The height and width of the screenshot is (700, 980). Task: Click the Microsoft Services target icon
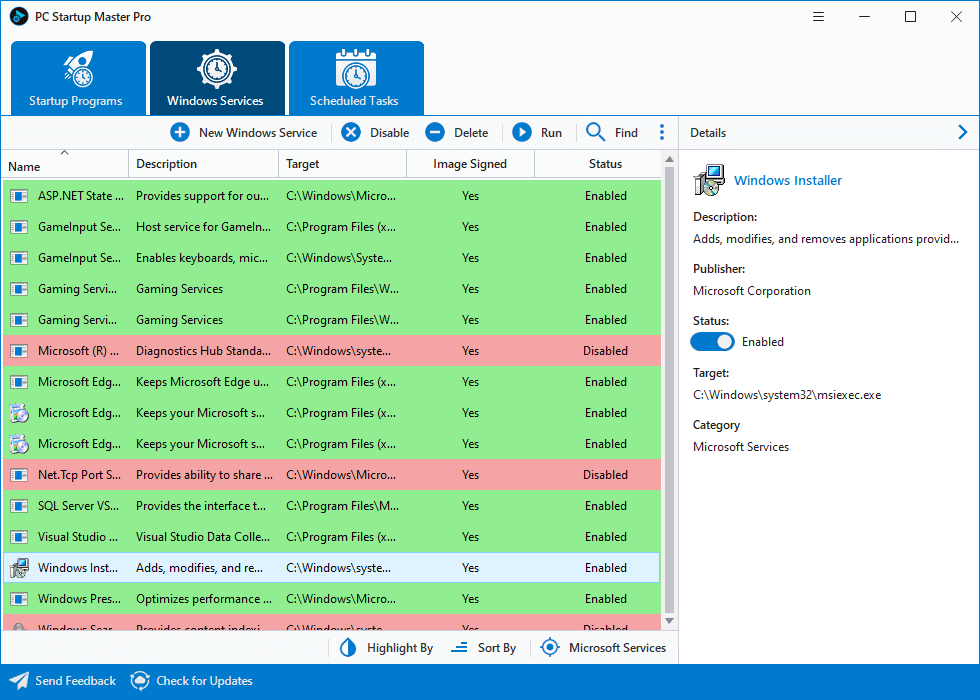point(550,648)
